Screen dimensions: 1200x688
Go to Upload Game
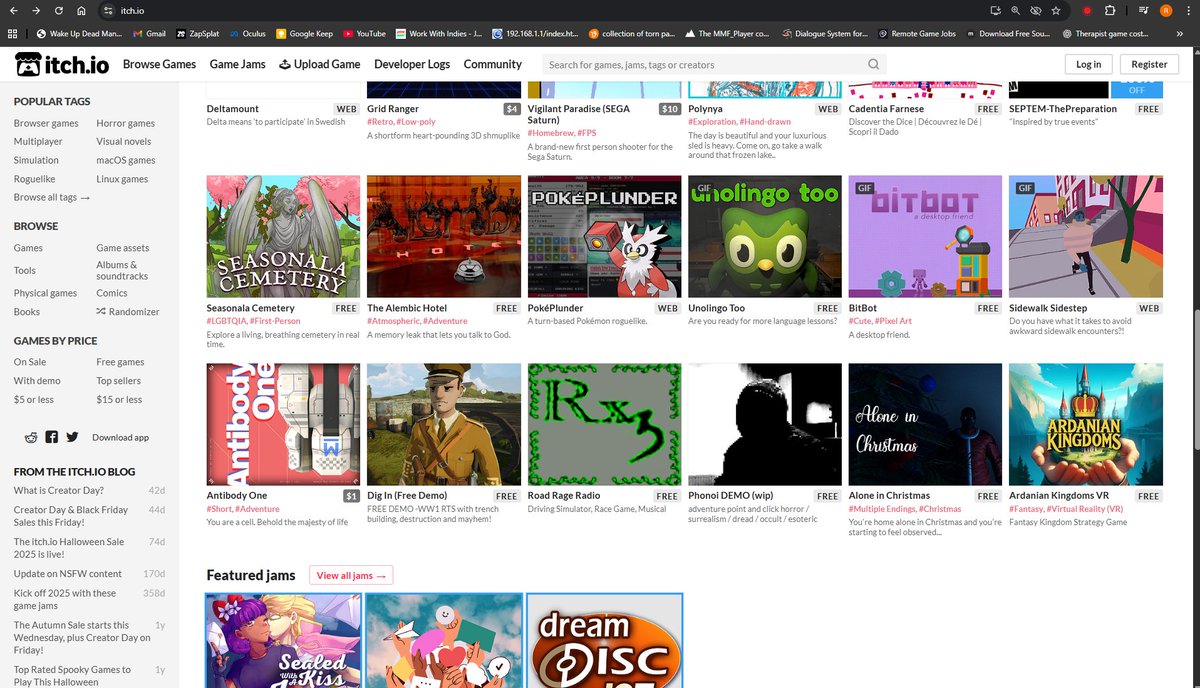click(320, 64)
